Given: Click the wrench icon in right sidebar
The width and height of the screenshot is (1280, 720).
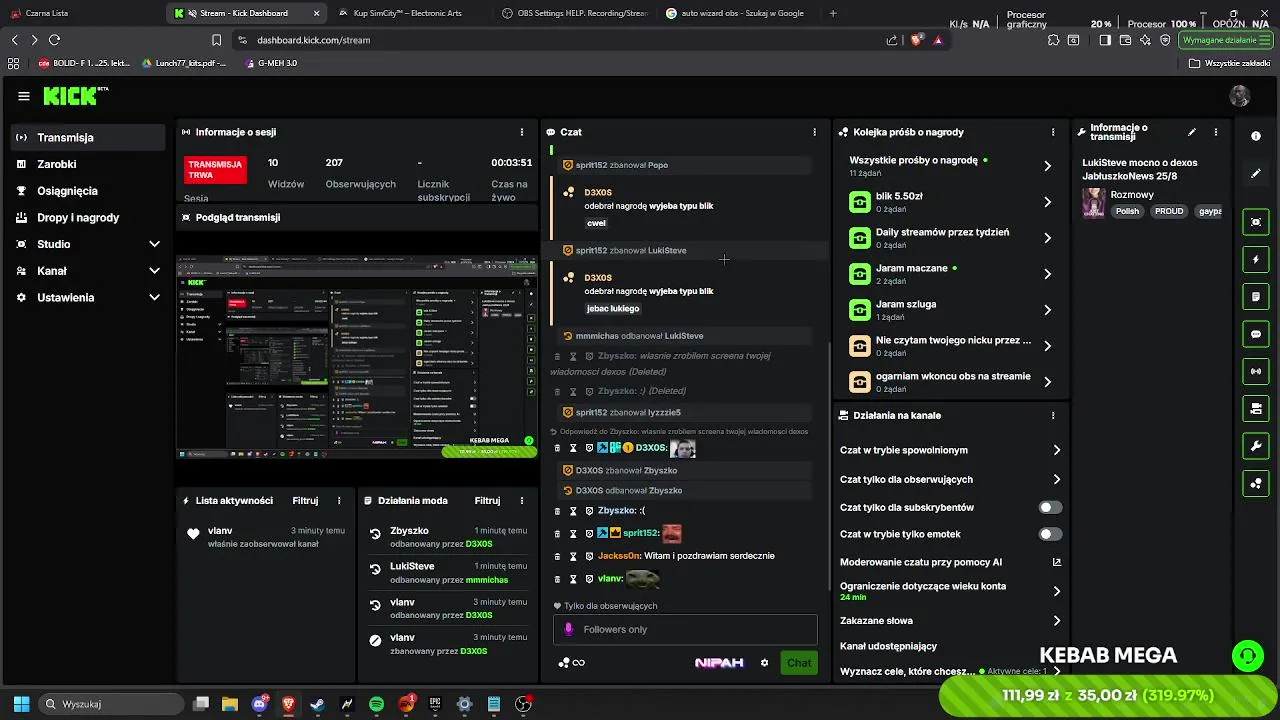Looking at the screenshot, I should coord(1256,445).
